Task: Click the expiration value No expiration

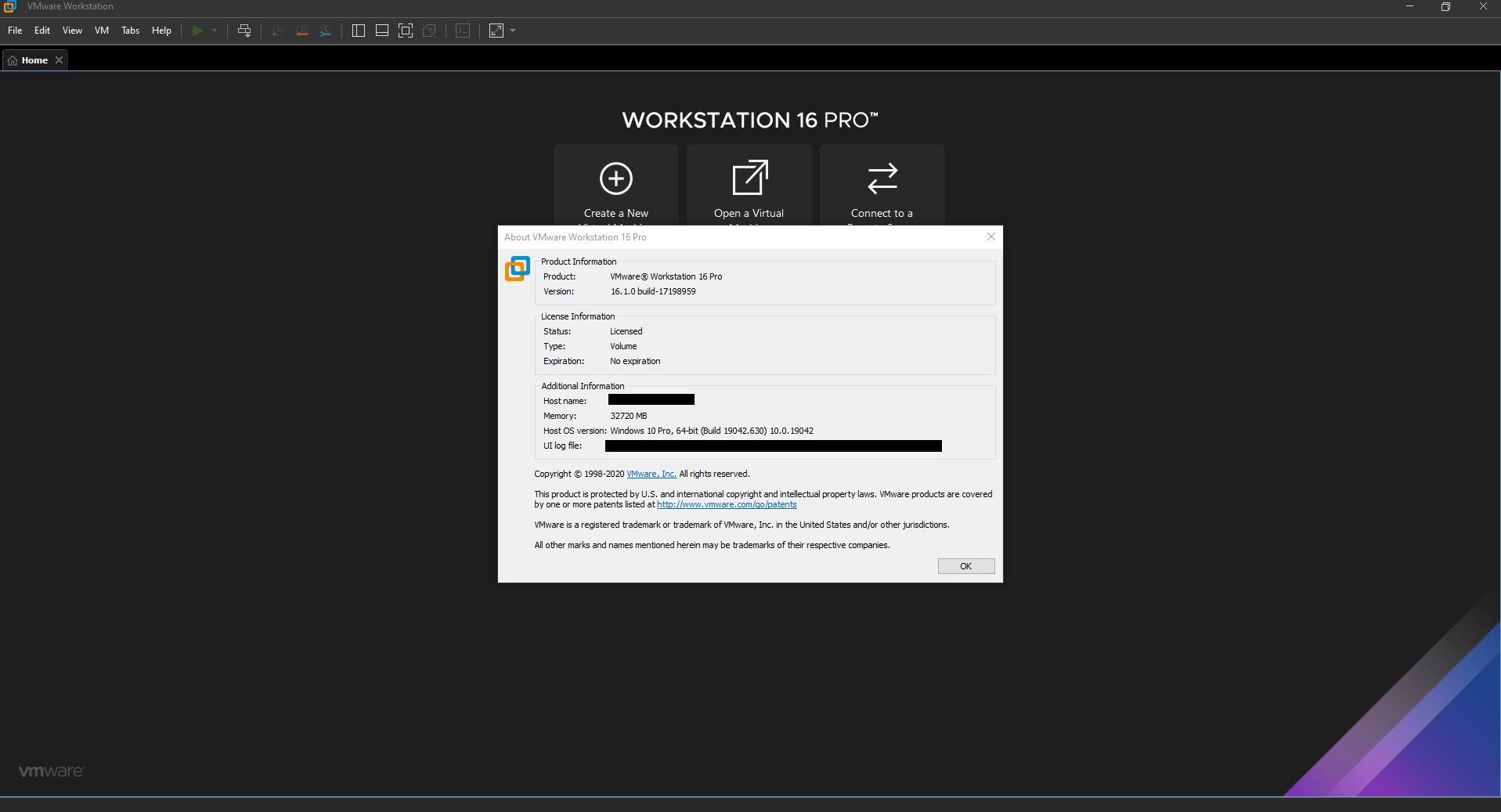Action: coord(635,361)
